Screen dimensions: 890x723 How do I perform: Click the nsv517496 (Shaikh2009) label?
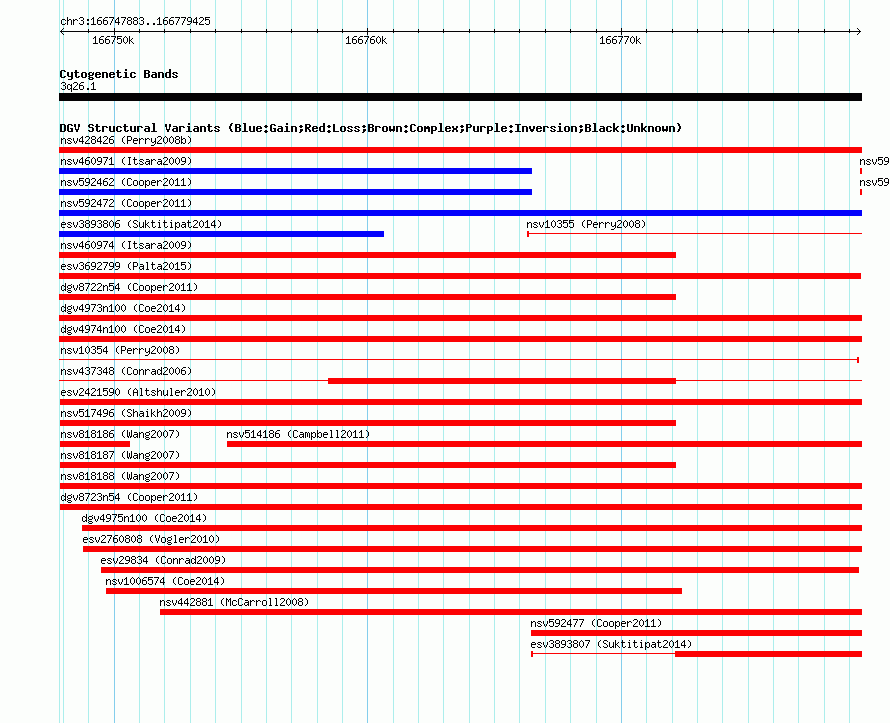coord(126,413)
